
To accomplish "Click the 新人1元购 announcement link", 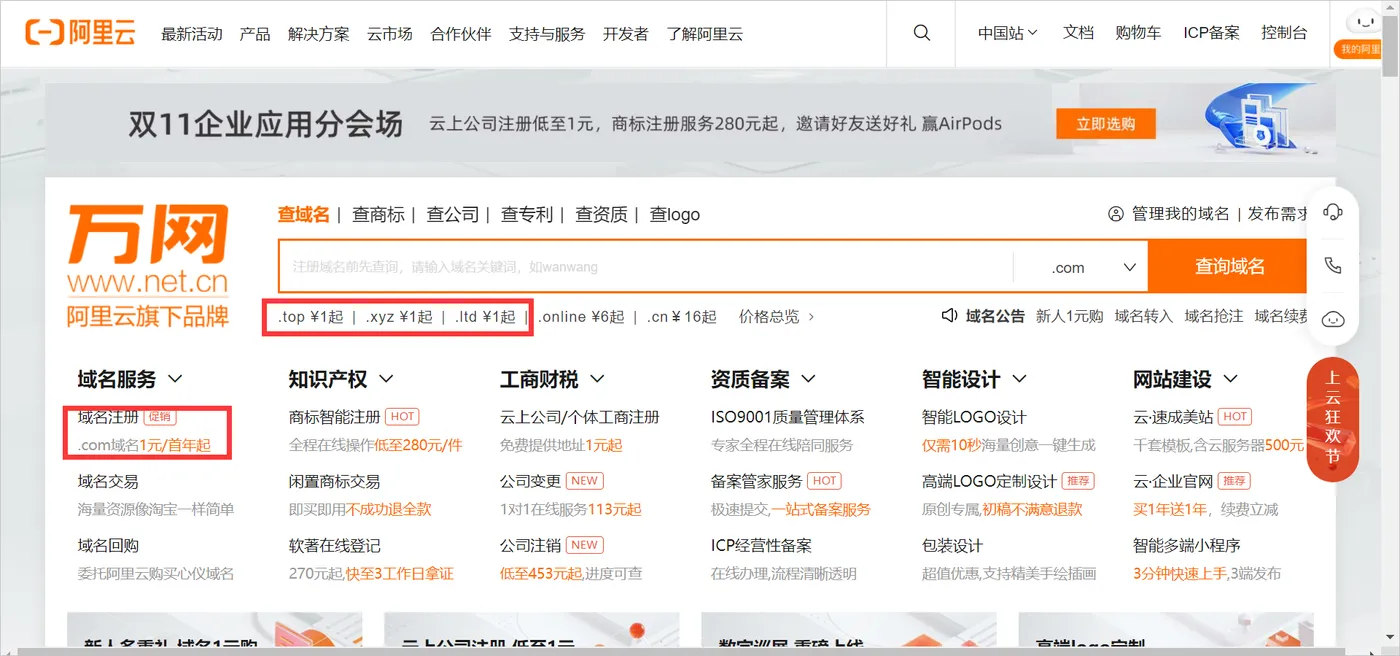I will (1069, 316).
